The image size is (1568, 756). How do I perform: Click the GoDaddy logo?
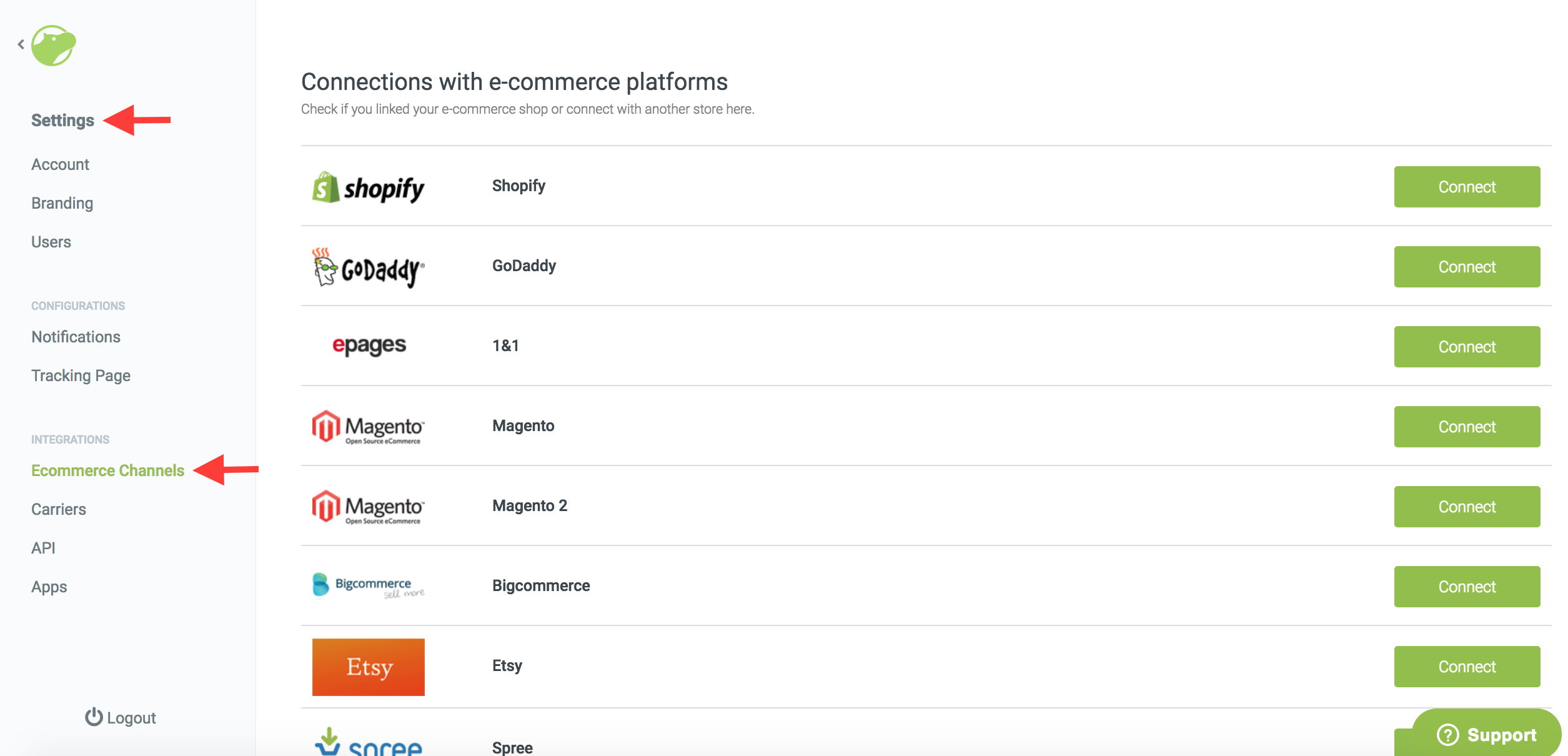click(x=368, y=267)
